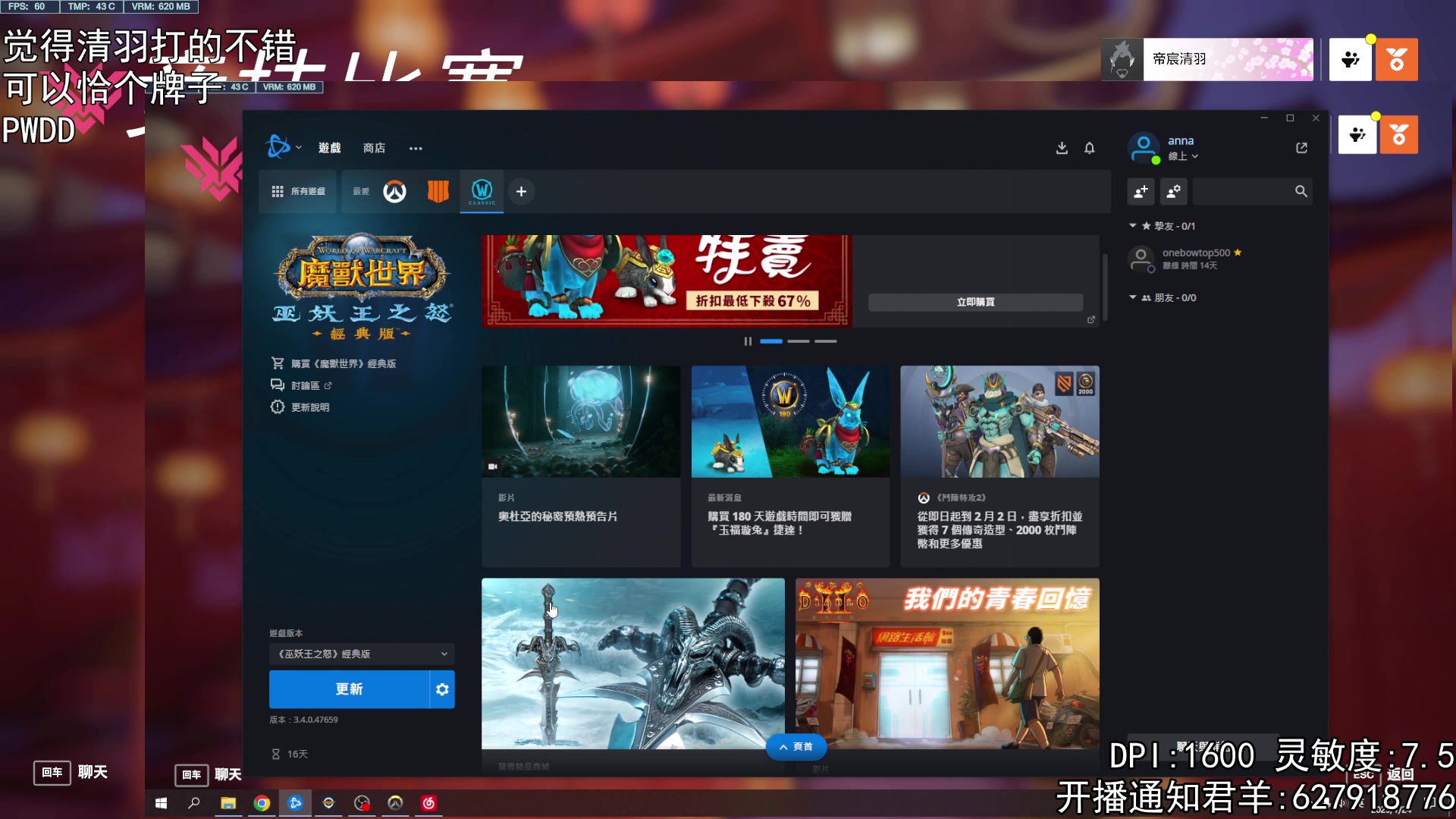
Task: Open the Windows Start menu
Action: coord(161,803)
